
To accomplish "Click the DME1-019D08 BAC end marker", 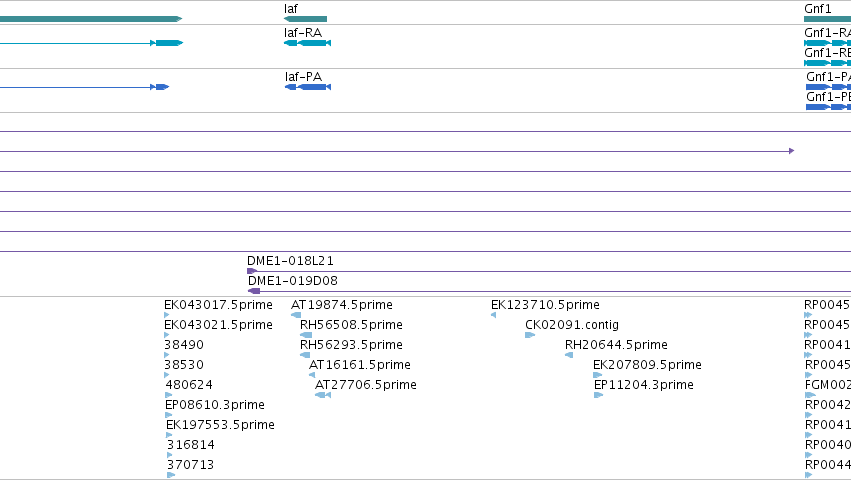I will 254,291.
